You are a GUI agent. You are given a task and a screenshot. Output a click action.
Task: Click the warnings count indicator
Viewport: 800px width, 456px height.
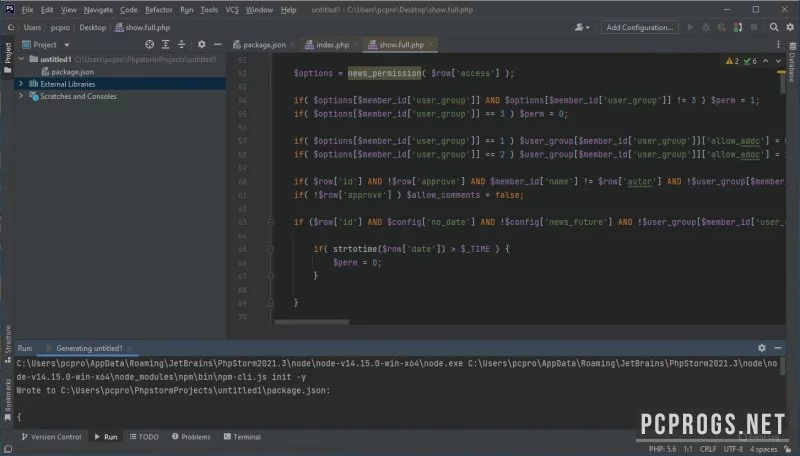tap(732, 61)
